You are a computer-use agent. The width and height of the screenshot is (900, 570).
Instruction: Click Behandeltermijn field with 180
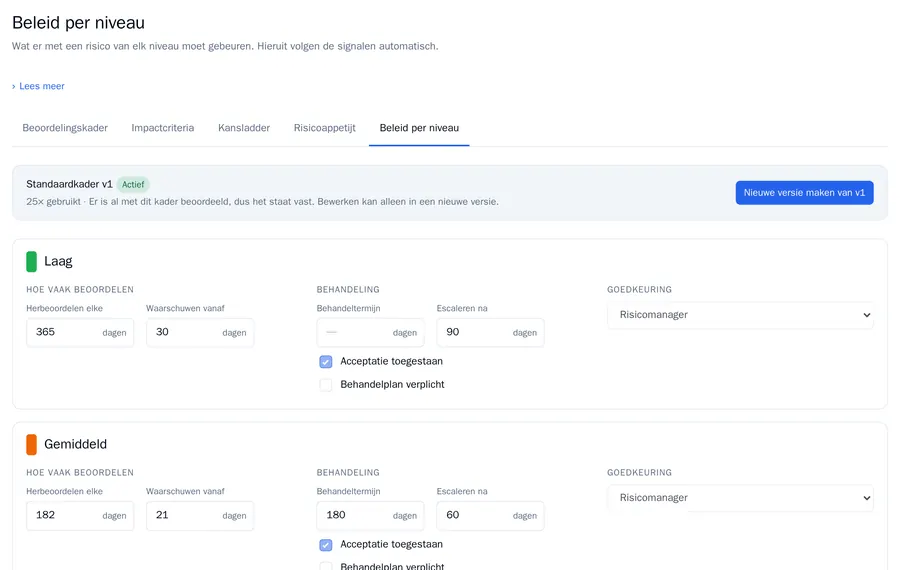[370, 515]
